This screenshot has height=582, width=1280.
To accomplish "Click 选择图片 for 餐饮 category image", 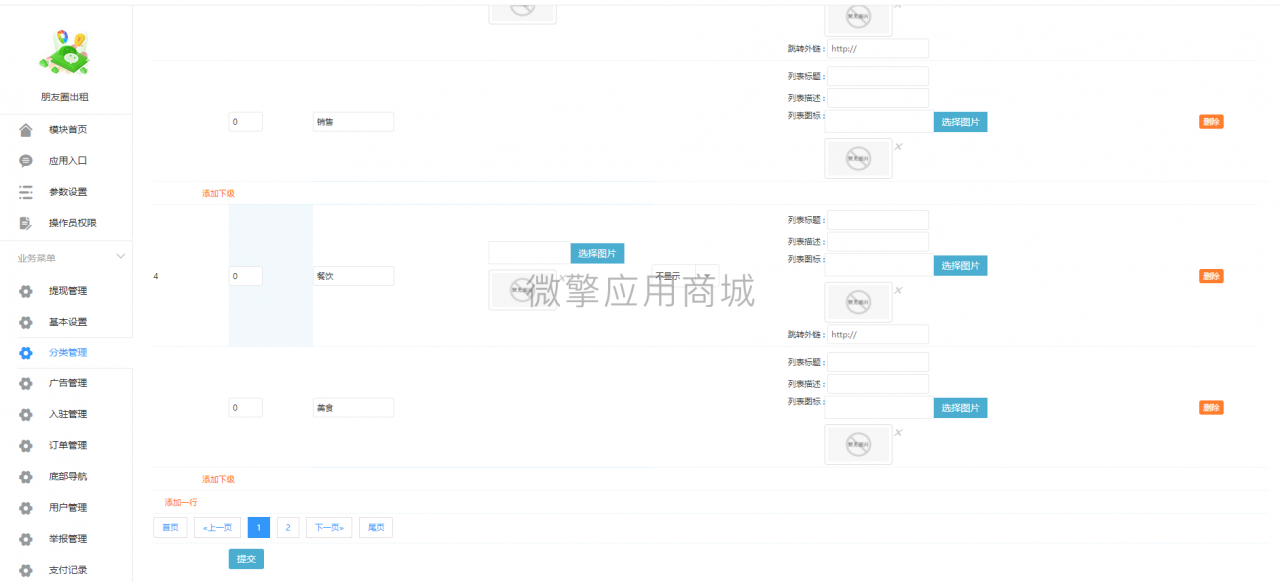I will 597,253.
